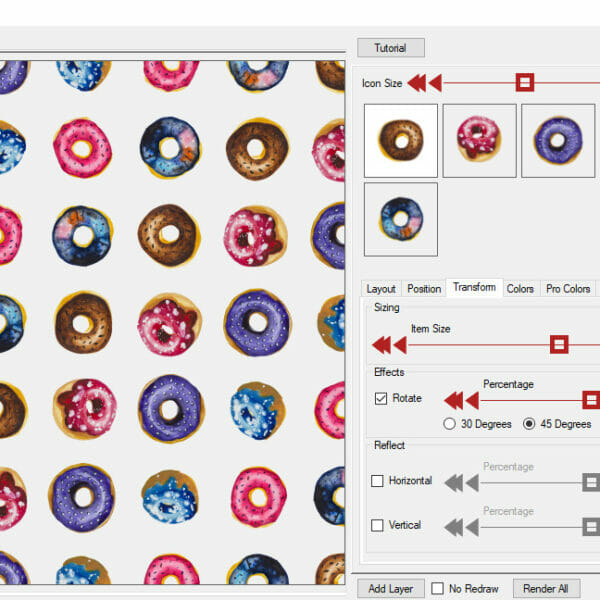600x600 pixels.
Task: Uncheck the Rotate effect checkbox
Action: coord(381,398)
